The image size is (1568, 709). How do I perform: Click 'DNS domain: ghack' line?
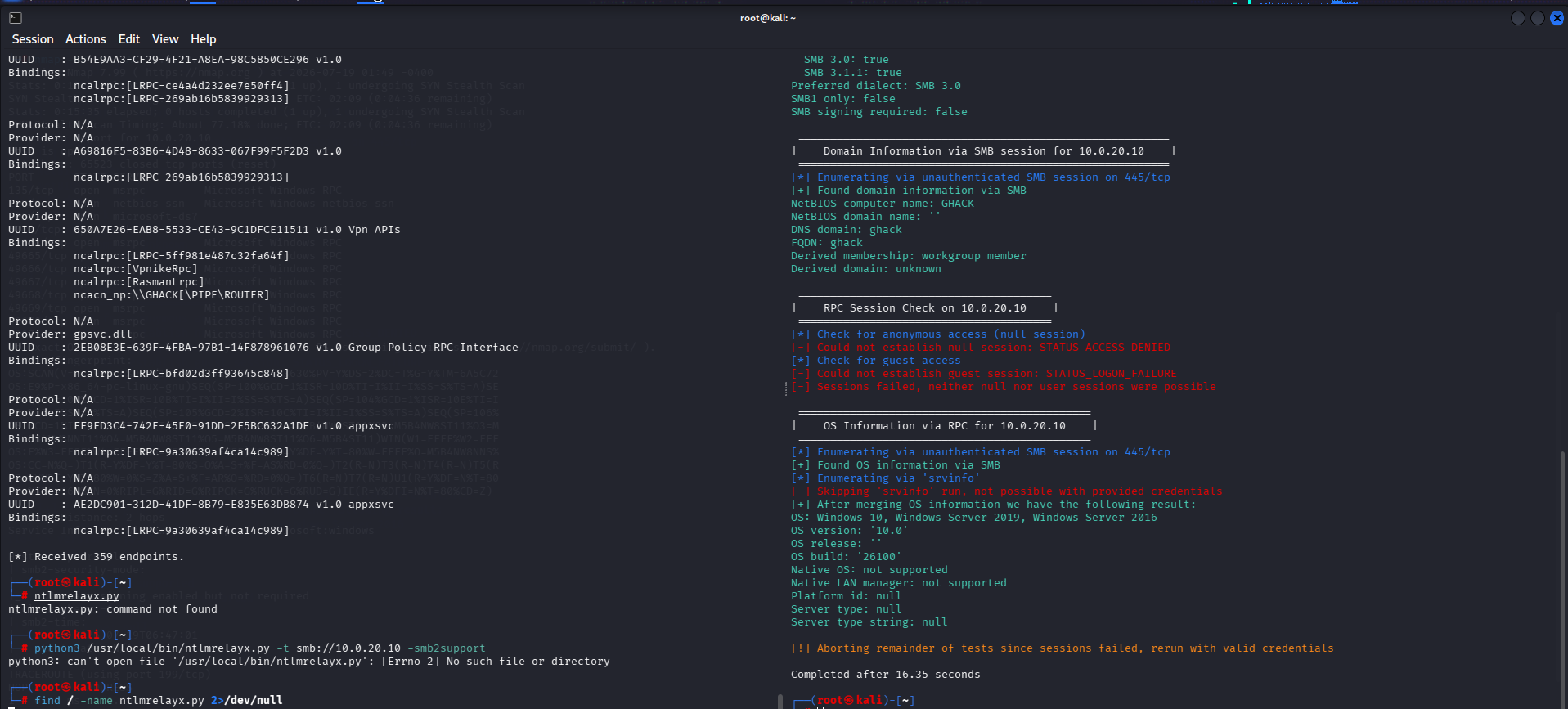[847, 230]
